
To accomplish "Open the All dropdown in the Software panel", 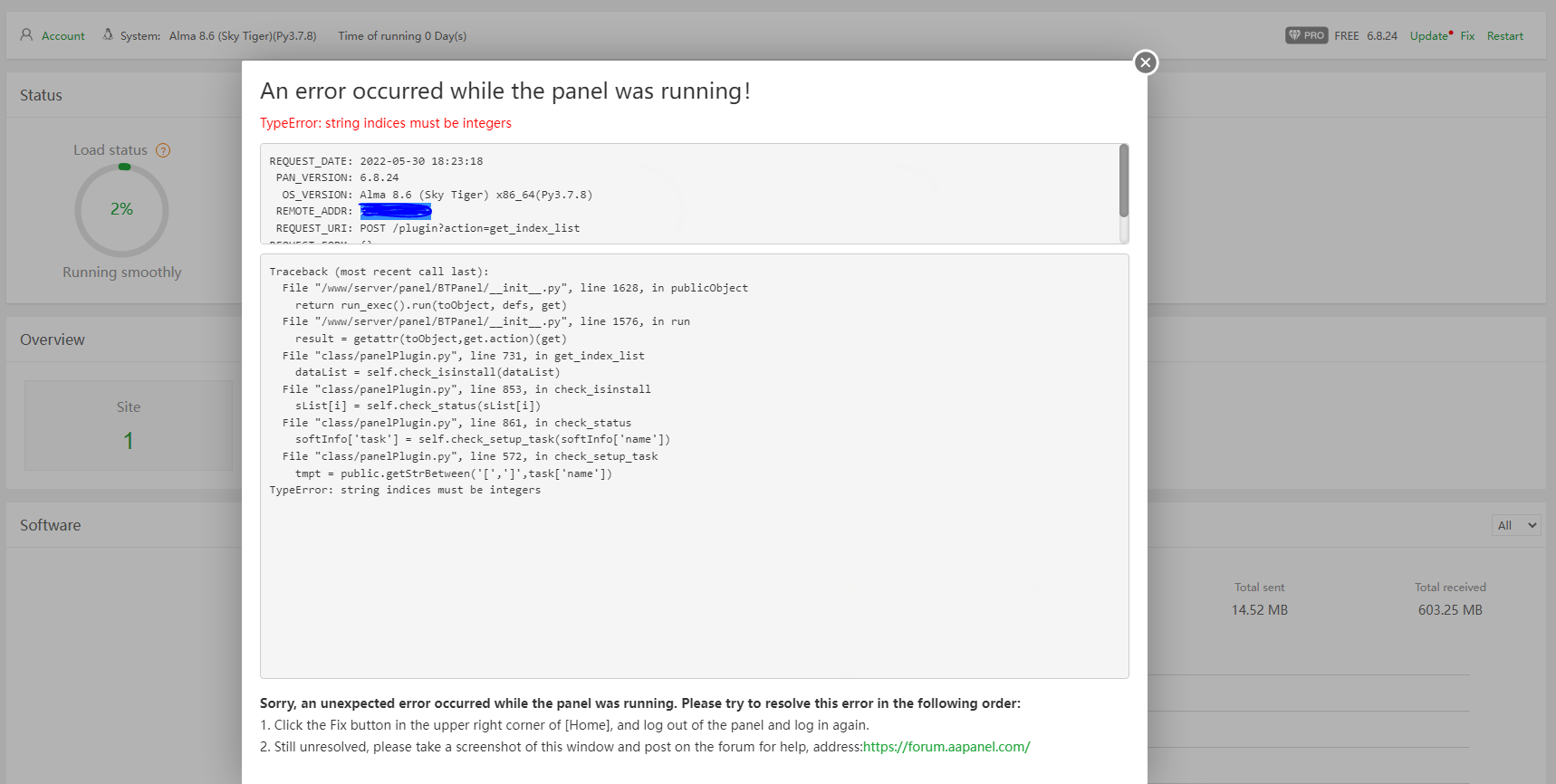I will pyautogui.click(x=1516, y=525).
